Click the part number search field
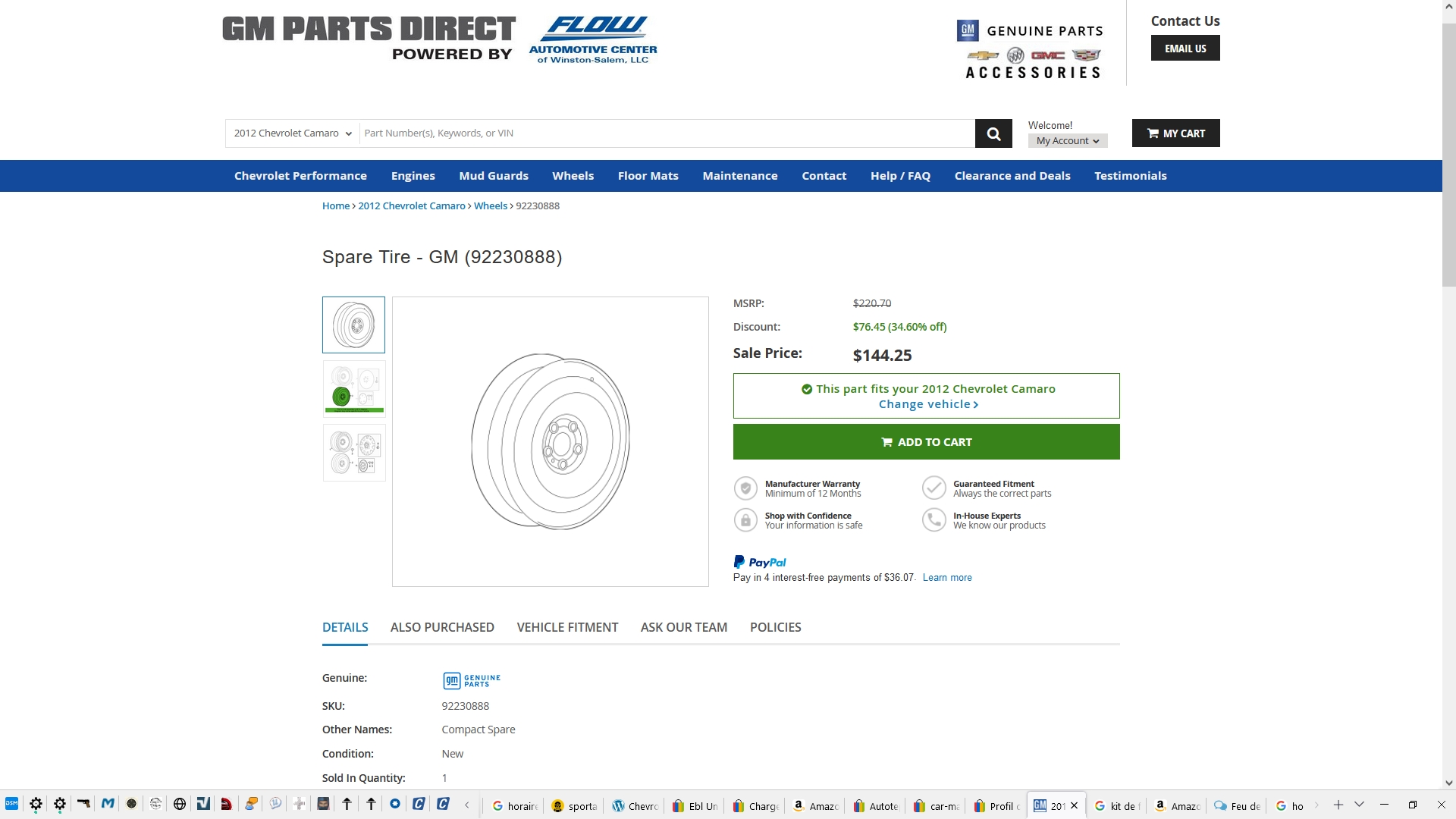Image resolution: width=1456 pixels, height=819 pixels. tap(667, 133)
